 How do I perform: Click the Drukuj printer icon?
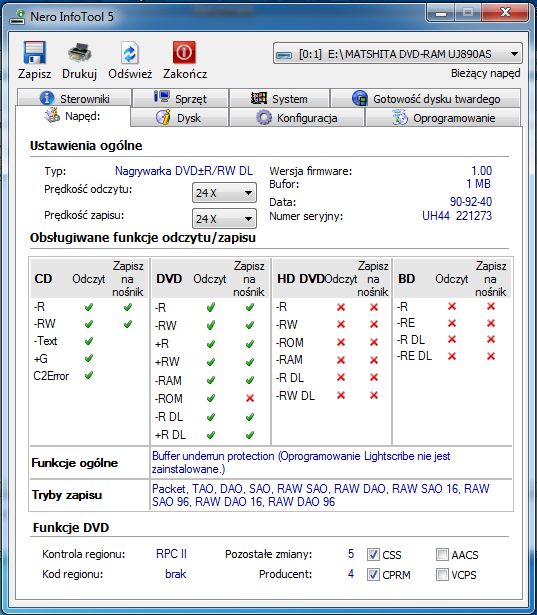[80, 53]
